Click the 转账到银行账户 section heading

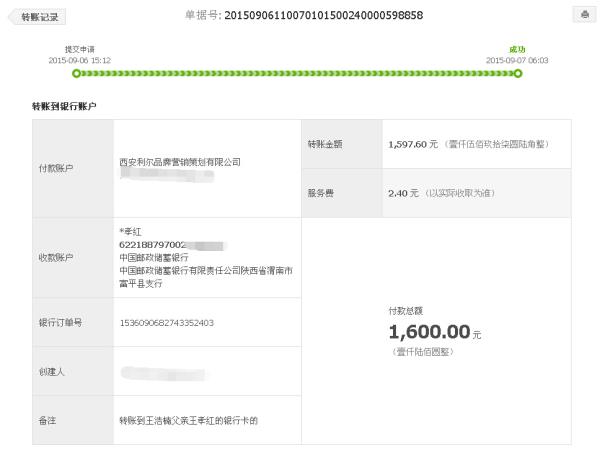pos(64,106)
